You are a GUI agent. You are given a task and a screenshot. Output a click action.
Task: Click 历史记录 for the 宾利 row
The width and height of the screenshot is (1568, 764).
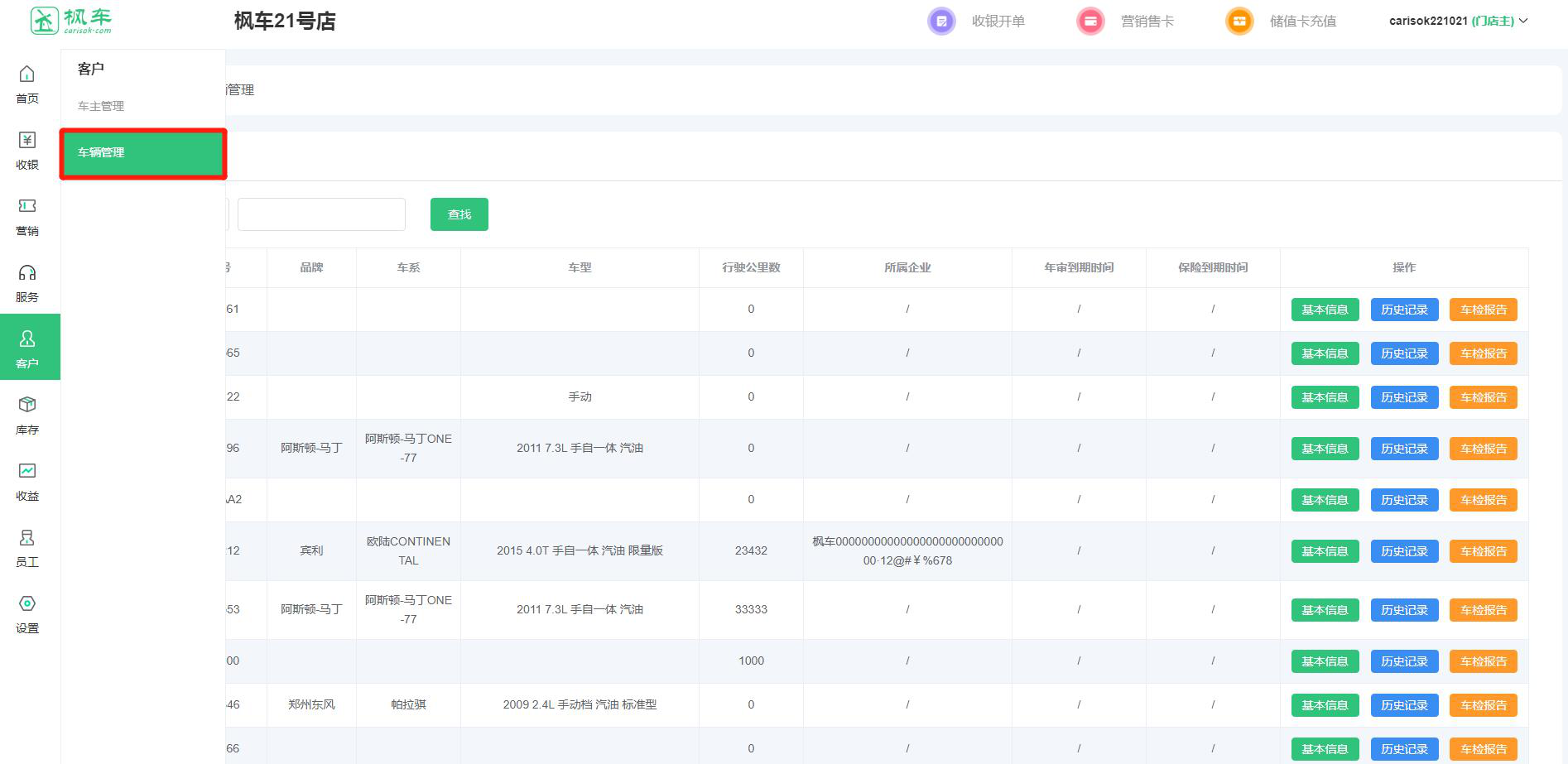(1404, 551)
